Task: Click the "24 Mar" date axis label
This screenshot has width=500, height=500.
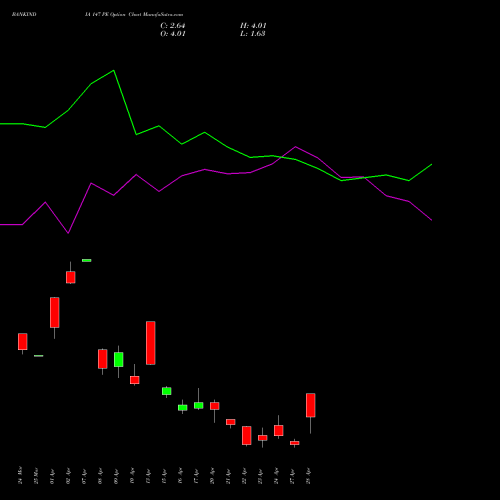Action: click(x=20, y=475)
